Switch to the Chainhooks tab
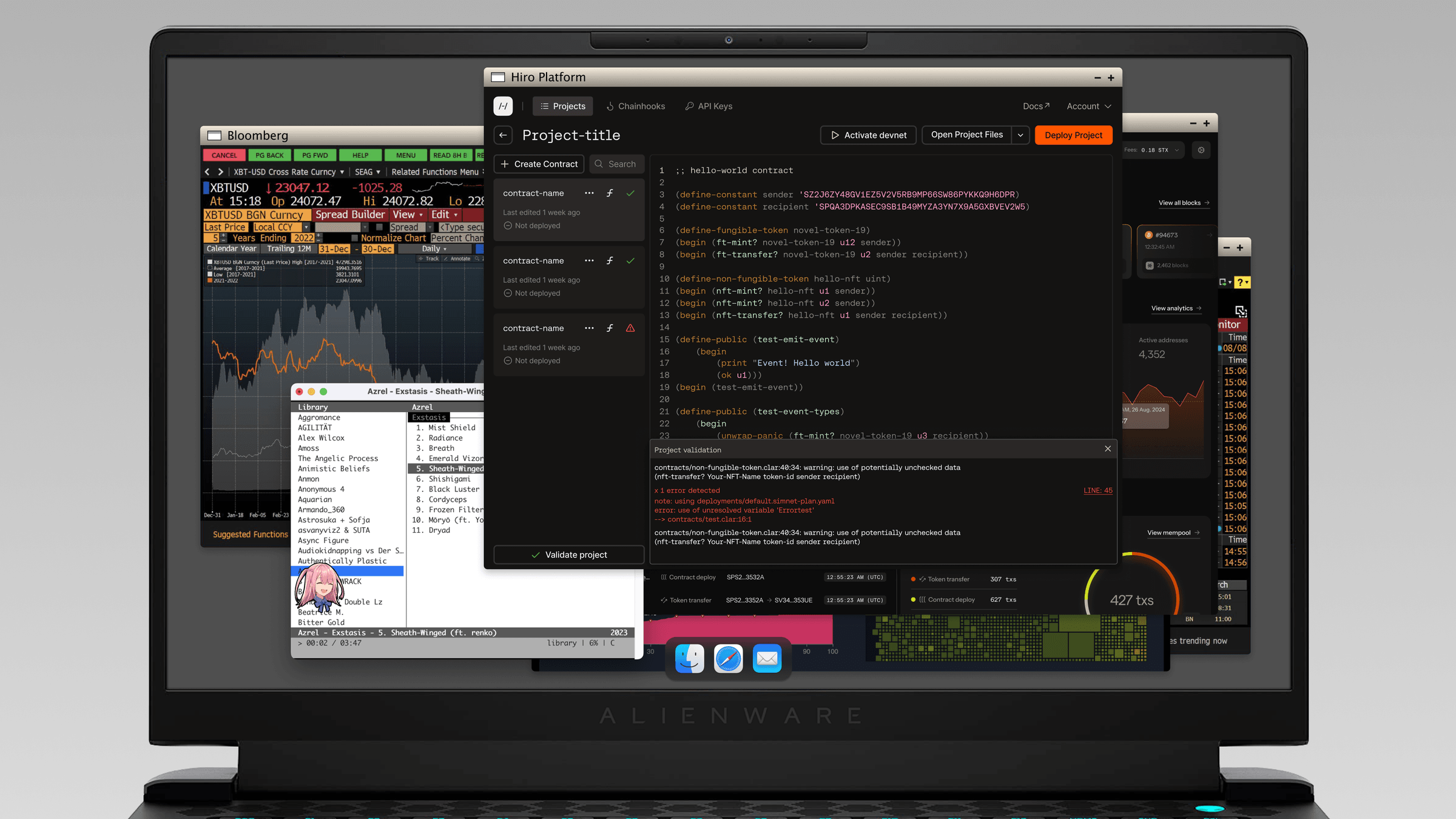 [x=635, y=106]
